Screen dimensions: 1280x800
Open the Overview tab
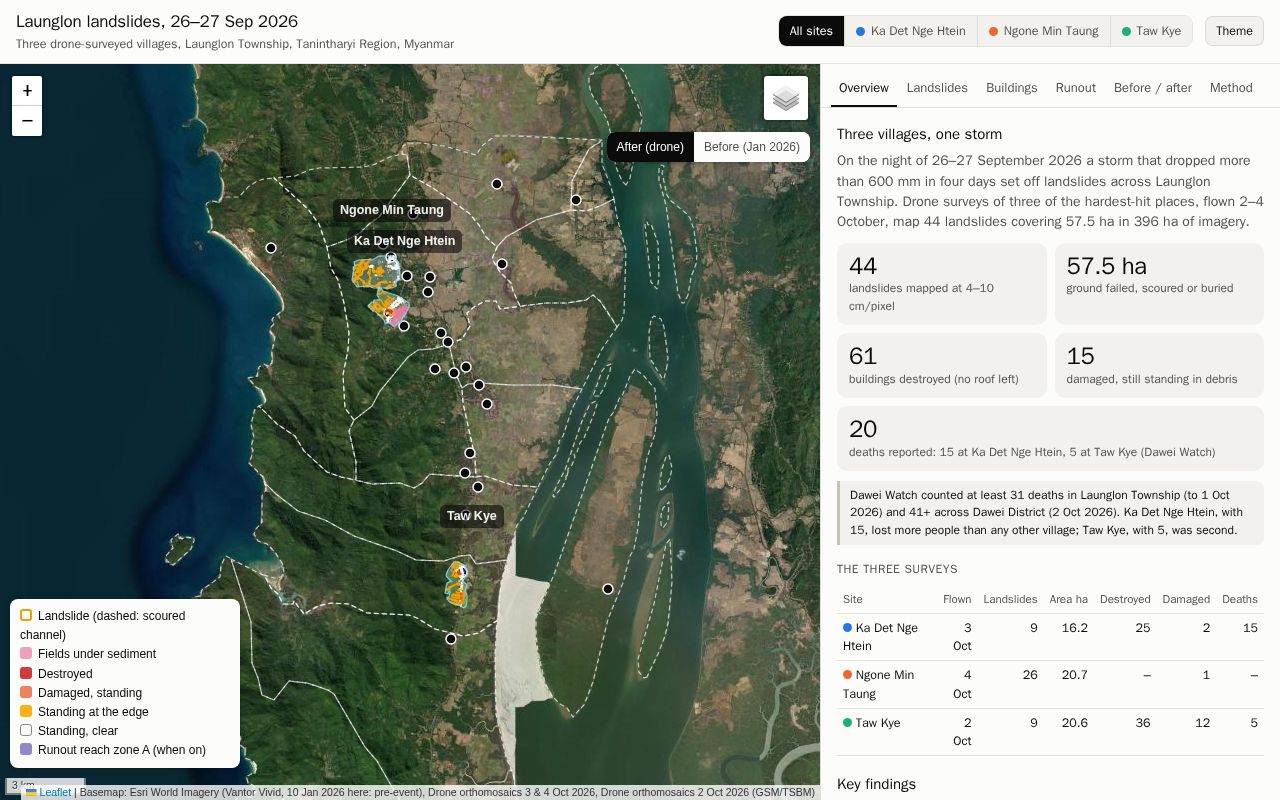coord(864,88)
